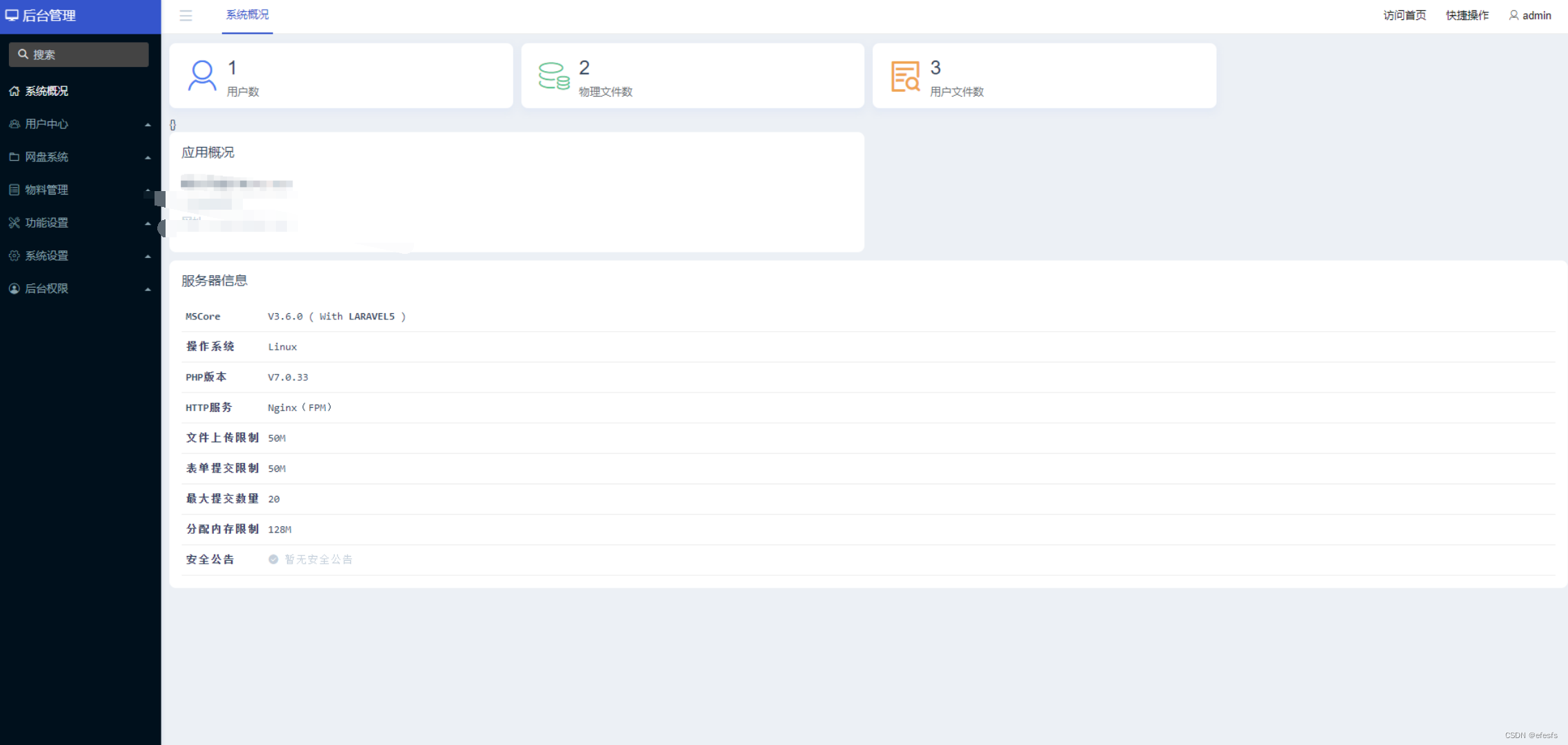Switch to the 系统概况 tab
Image resolution: width=1568 pixels, height=745 pixels.
(x=247, y=15)
